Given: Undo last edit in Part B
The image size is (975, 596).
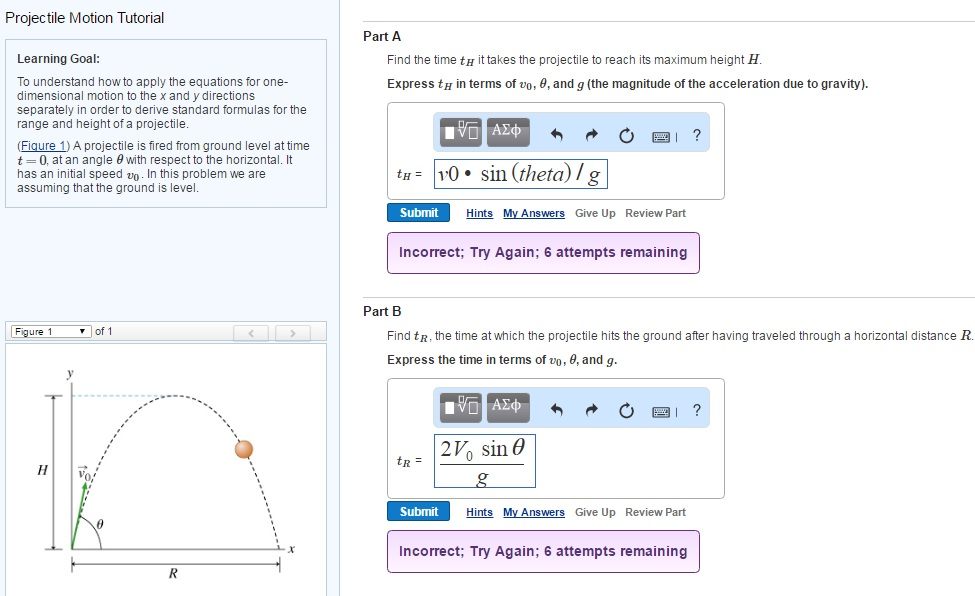Looking at the screenshot, I should pyautogui.click(x=557, y=409).
